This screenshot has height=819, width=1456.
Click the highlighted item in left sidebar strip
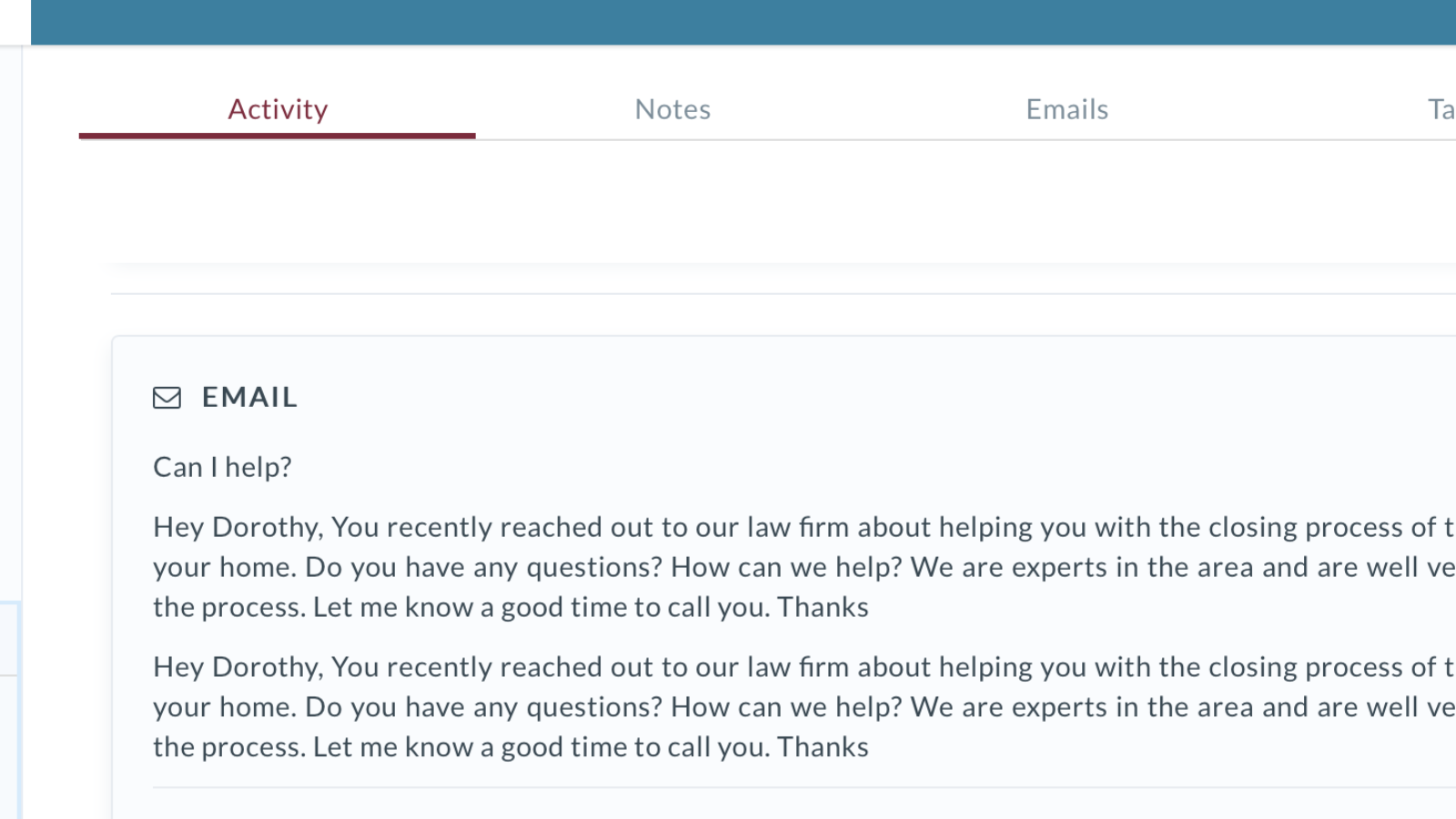coord(9,638)
